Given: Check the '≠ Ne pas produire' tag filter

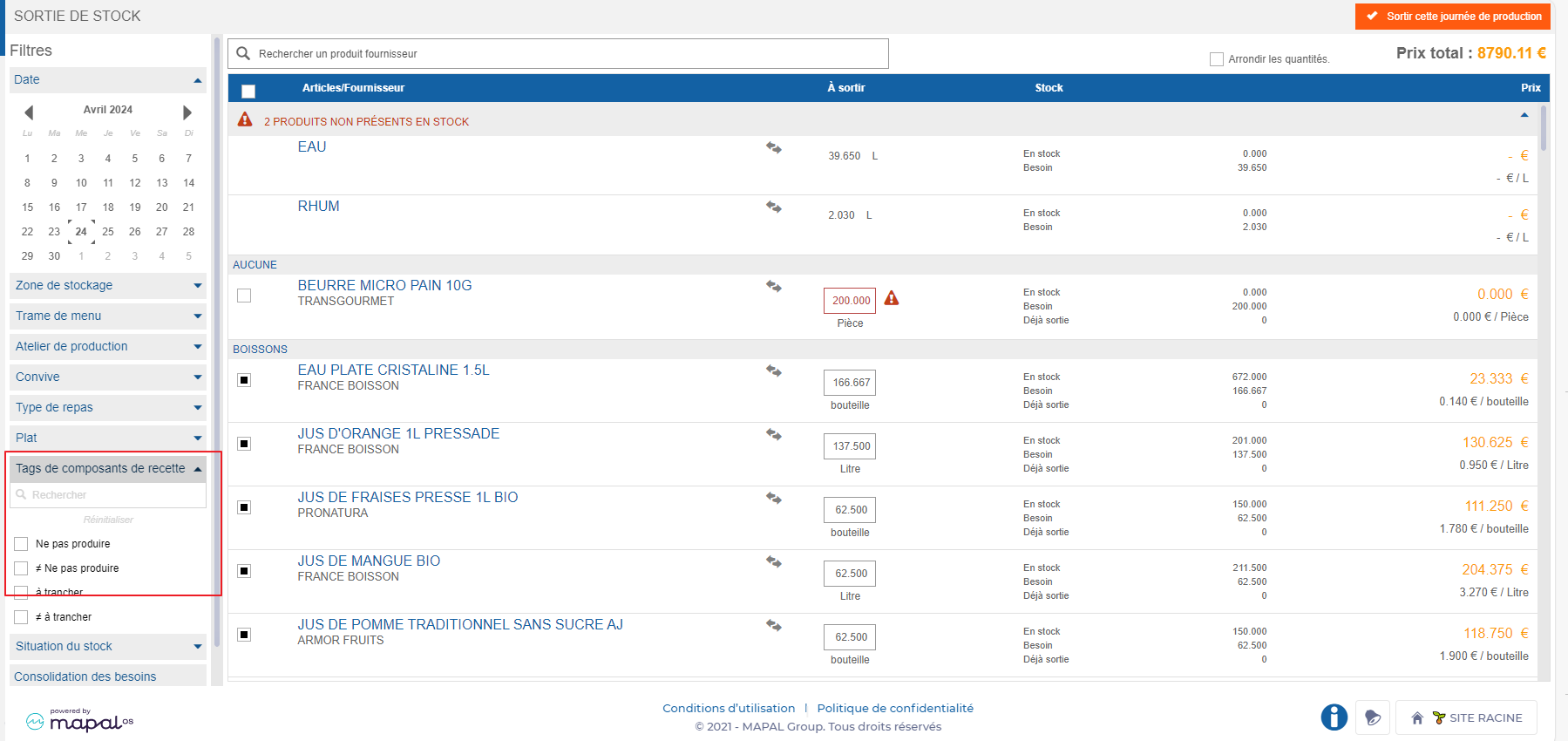Looking at the screenshot, I should [x=22, y=568].
